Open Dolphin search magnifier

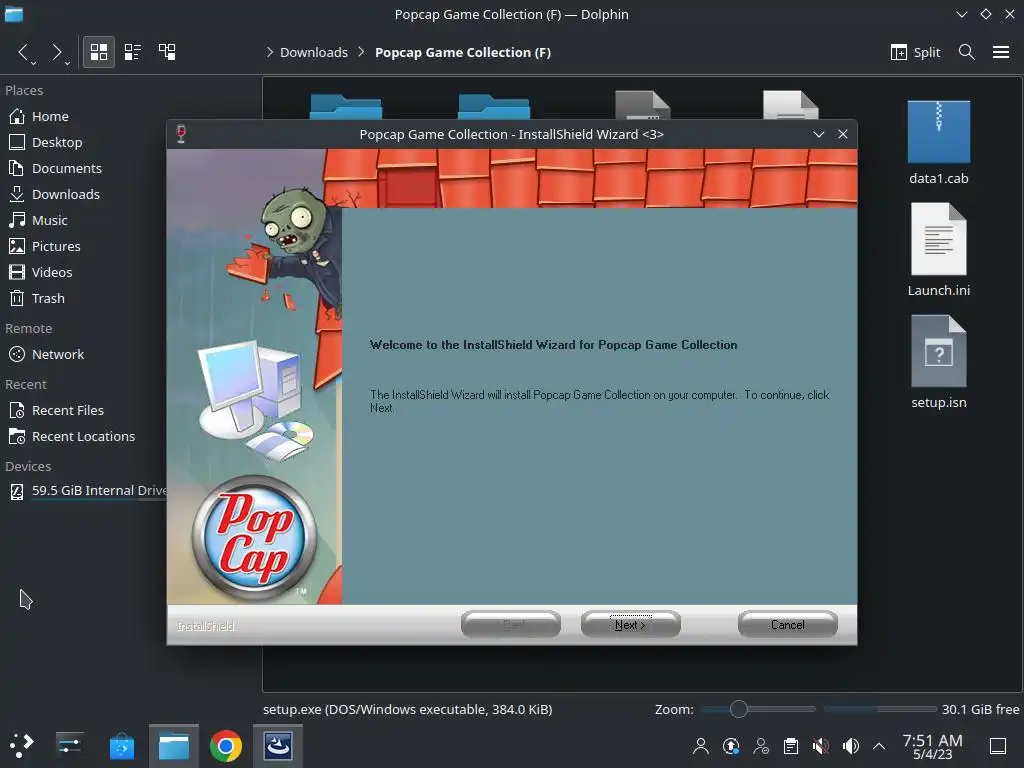pos(967,52)
